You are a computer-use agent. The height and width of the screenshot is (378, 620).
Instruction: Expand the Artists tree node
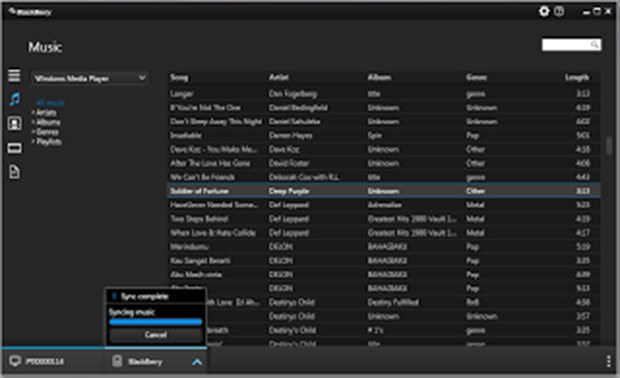tap(33, 113)
